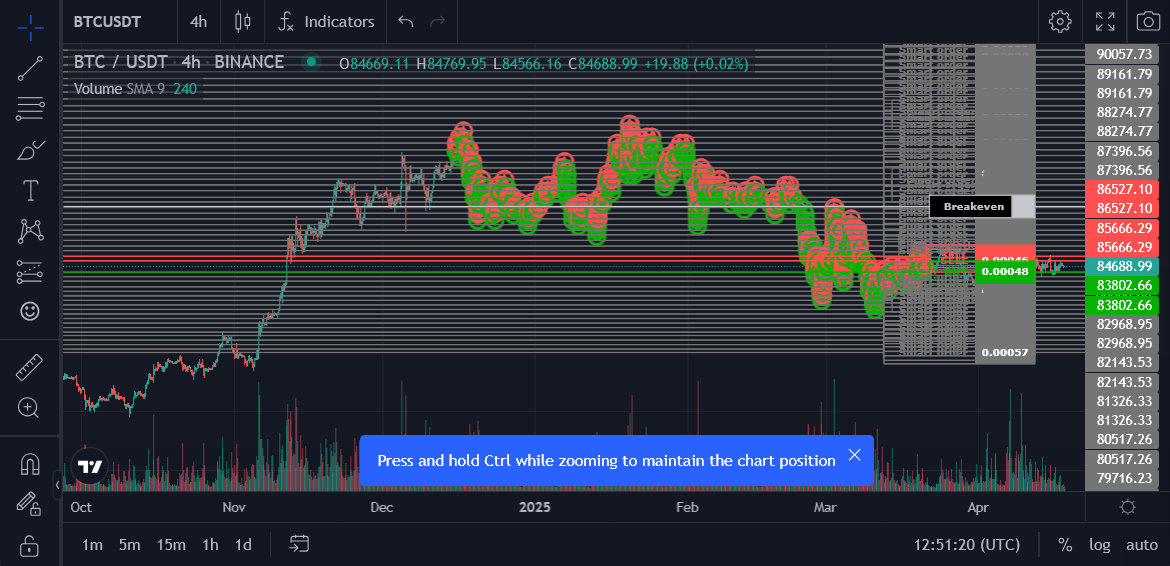This screenshot has height=566, width=1170.
Task: Switch to the 5m timeframe
Action: [130, 544]
